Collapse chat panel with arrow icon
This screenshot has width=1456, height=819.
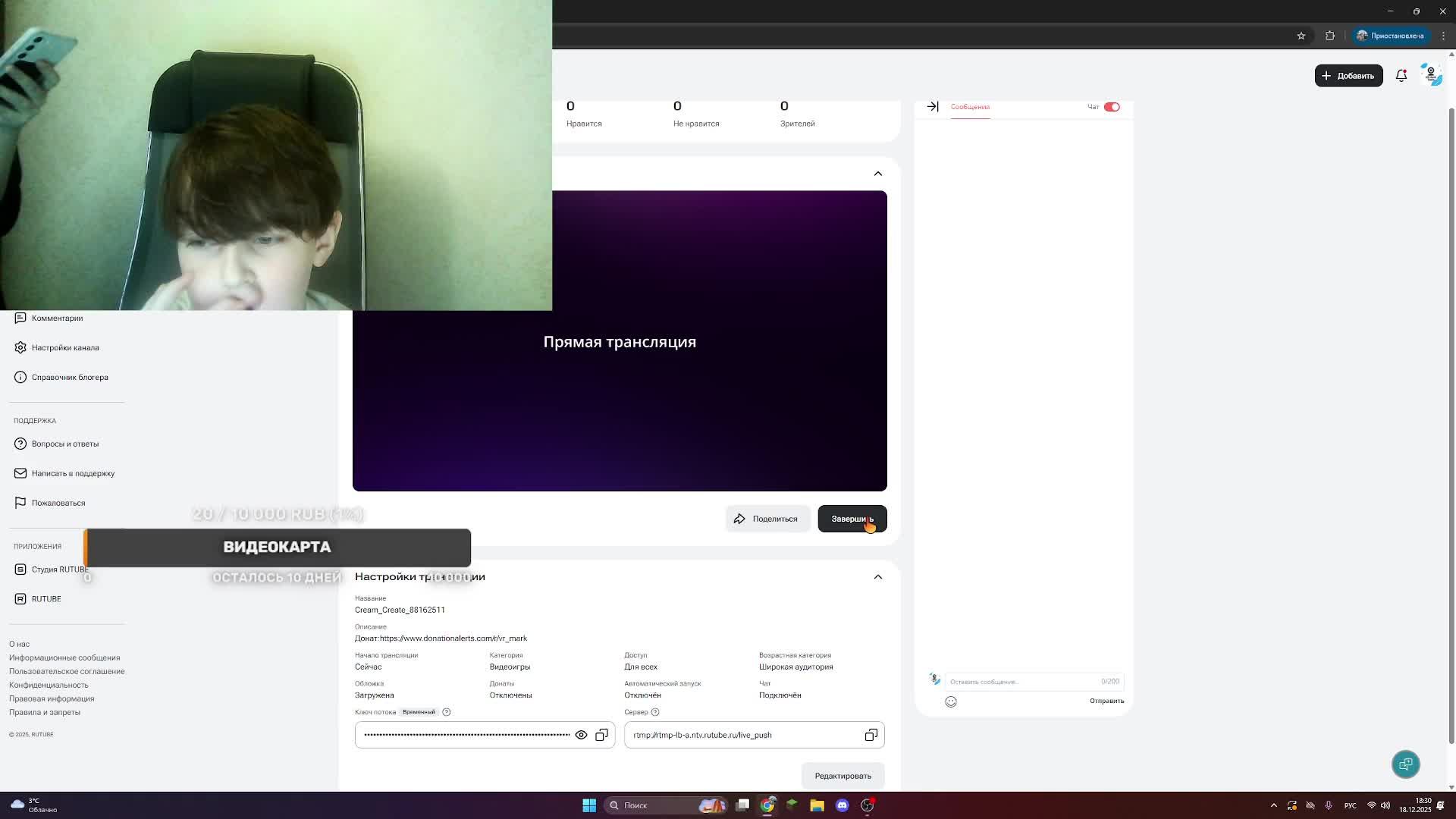933,107
